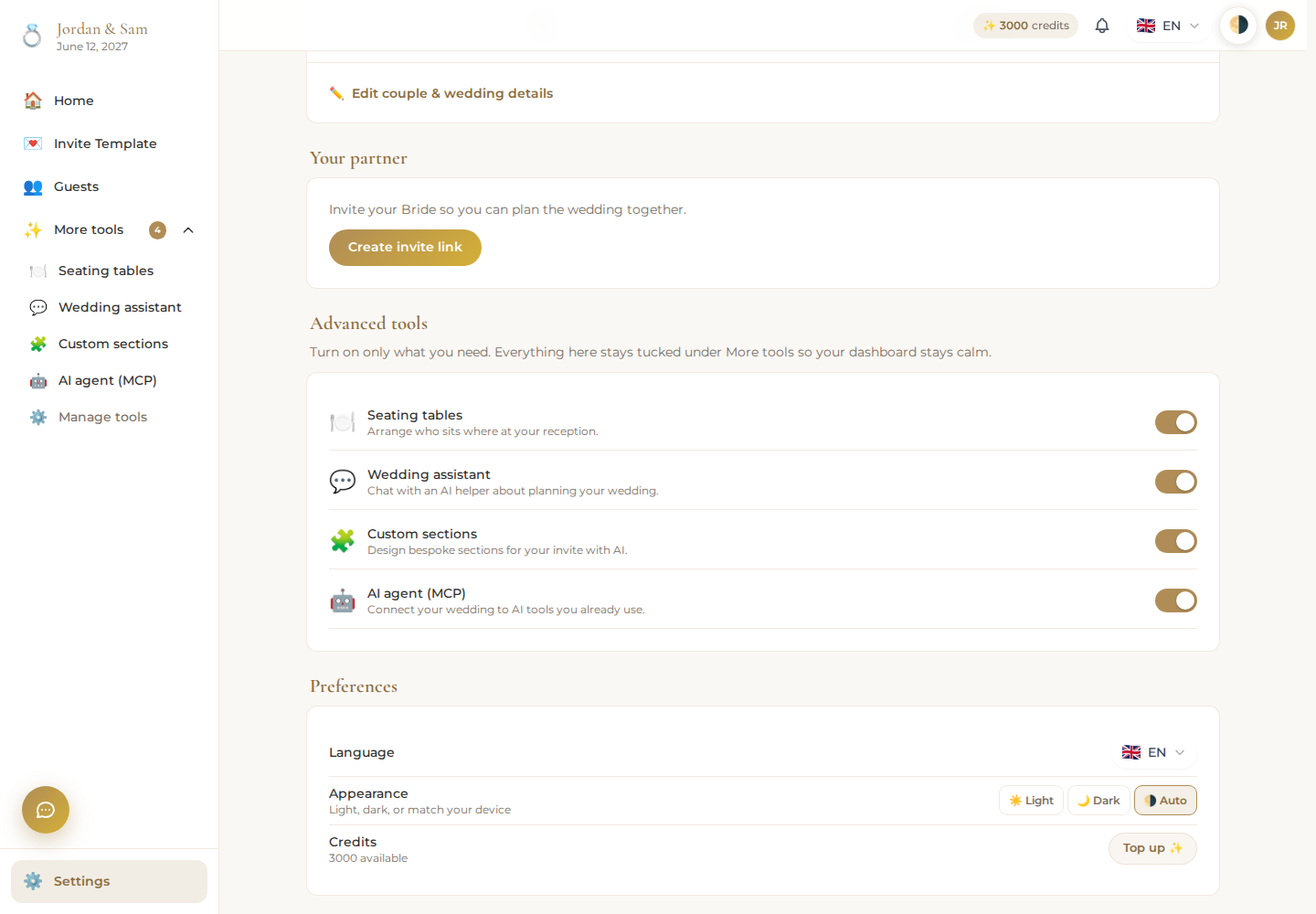
Task: Open Guests page
Action: 109,186
